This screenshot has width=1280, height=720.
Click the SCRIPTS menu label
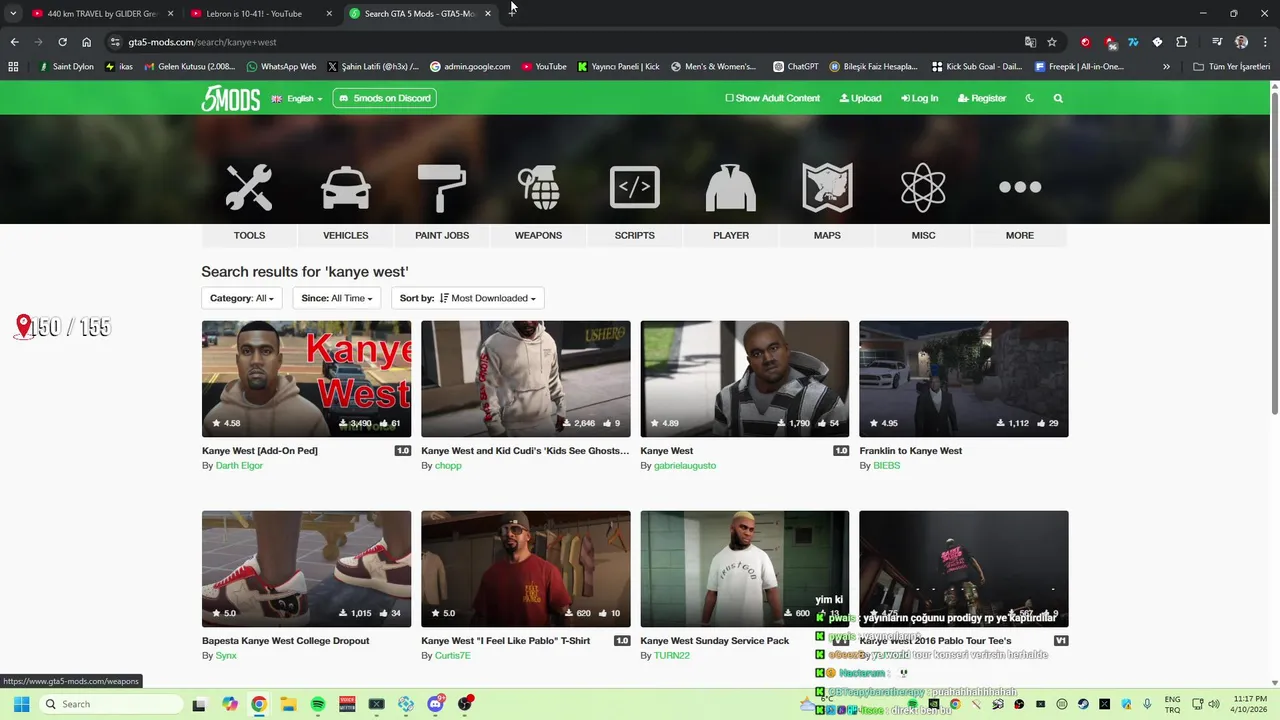[635, 235]
